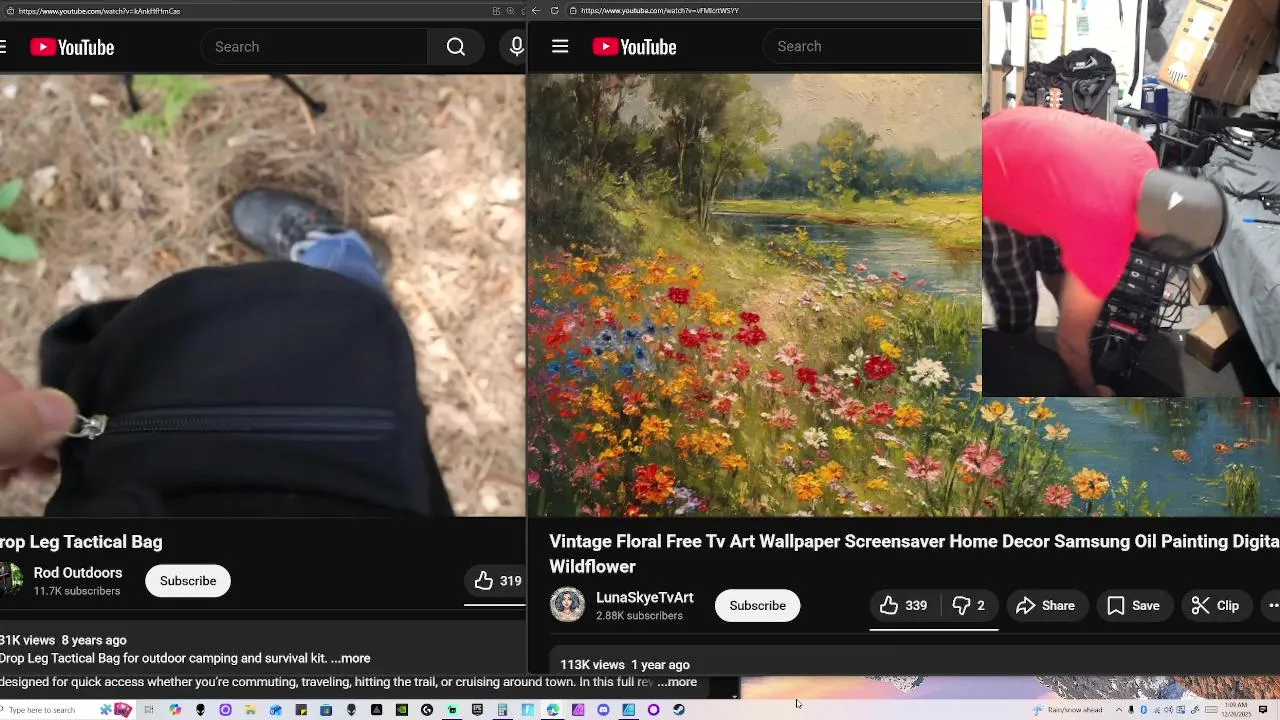The height and width of the screenshot is (720, 1280).
Task: Open the volume speaker tray icon
Action: (x=1168, y=710)
